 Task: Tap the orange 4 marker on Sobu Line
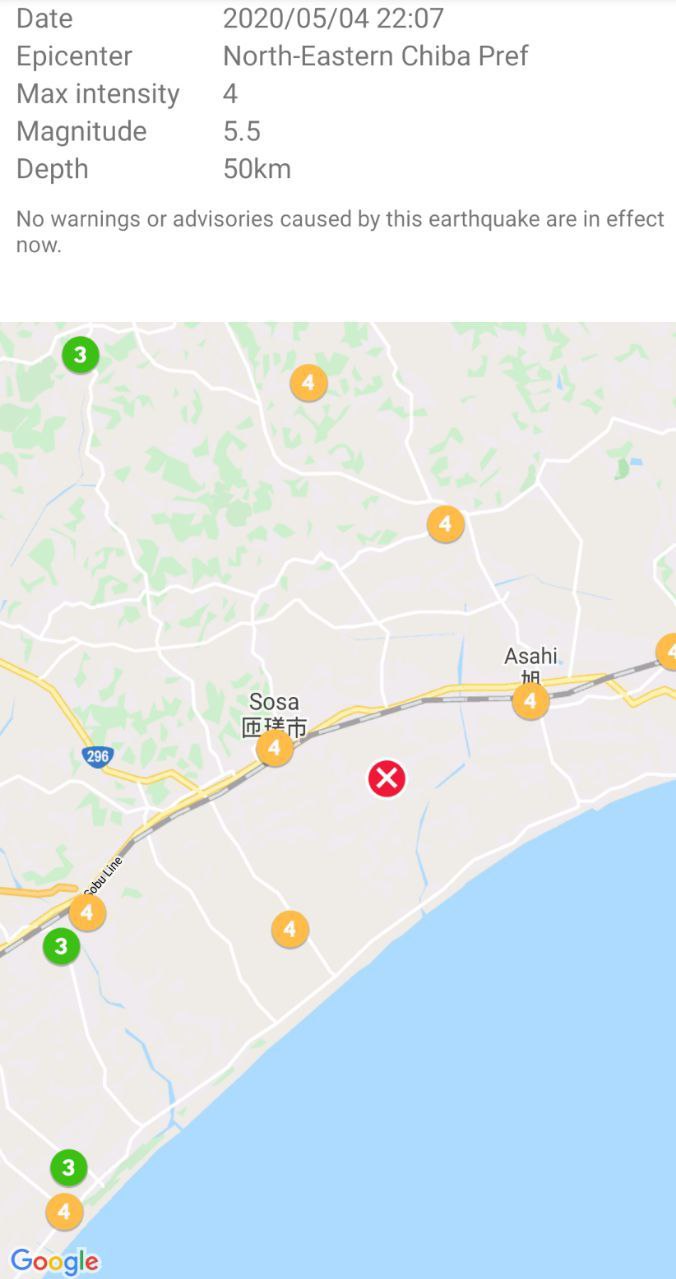pyautogui.click(x=87, y=912)
